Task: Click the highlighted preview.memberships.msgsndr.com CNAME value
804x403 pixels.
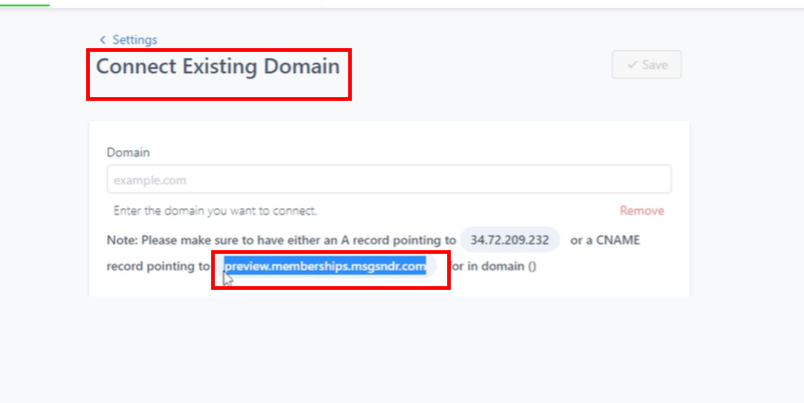Action: click(327, 267)
